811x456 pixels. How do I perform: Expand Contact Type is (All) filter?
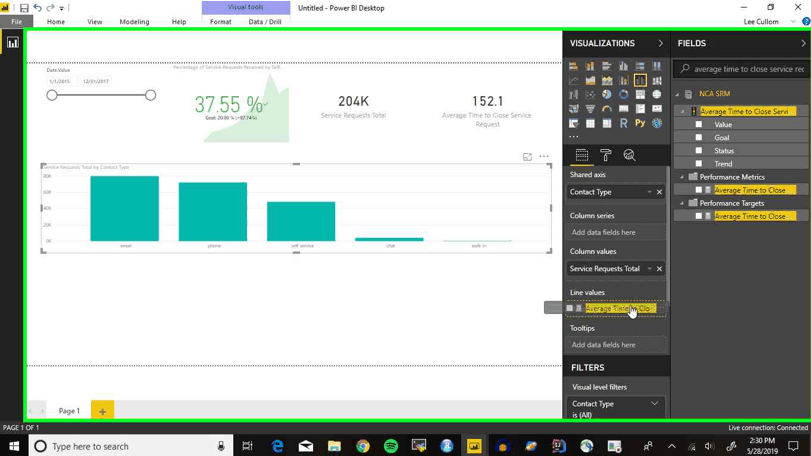point(654,404)
